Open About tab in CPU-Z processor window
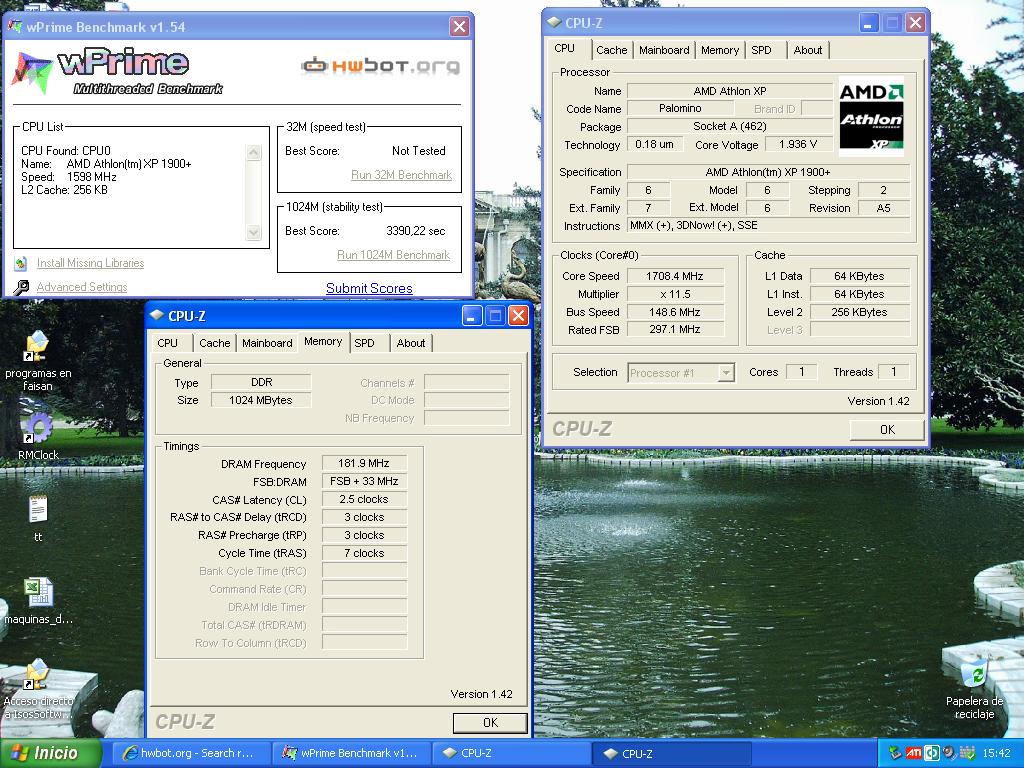1024x768 pixels. pyautogui.click(x=808, y=50)
